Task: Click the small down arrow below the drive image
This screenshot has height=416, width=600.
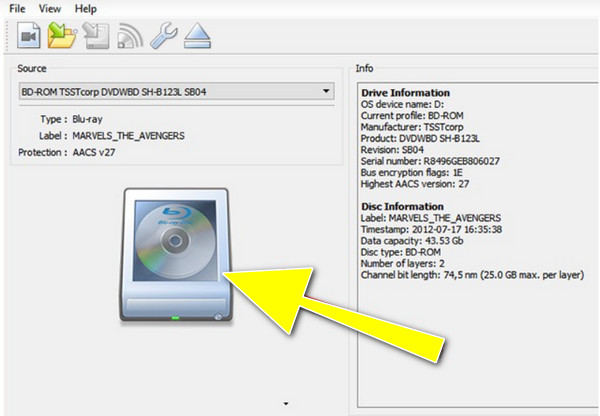Action: [286, 404]
